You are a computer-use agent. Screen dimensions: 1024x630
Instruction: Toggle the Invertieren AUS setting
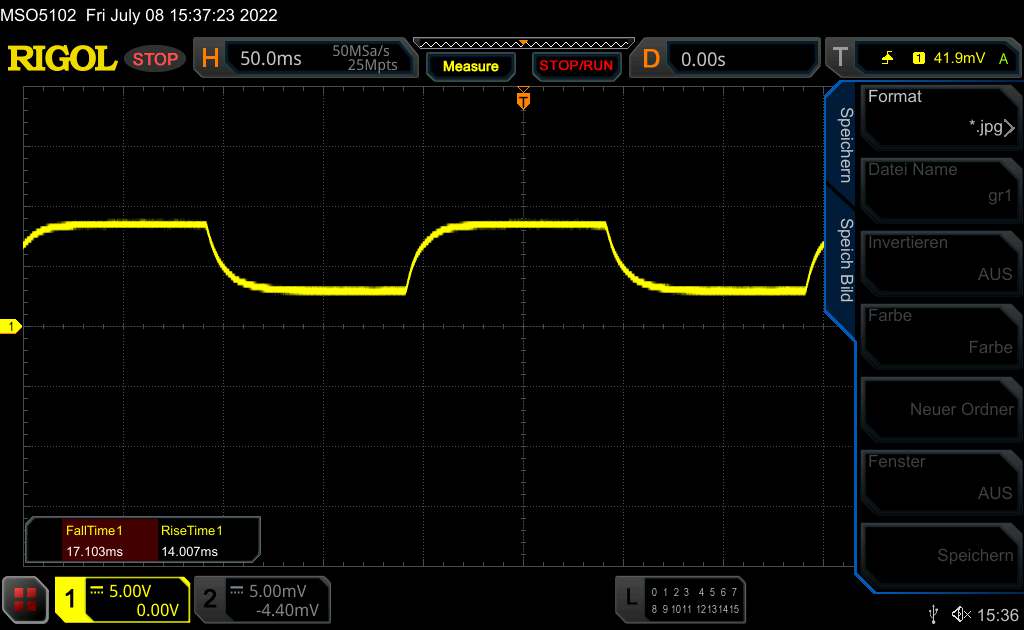(x=940, y=259)
